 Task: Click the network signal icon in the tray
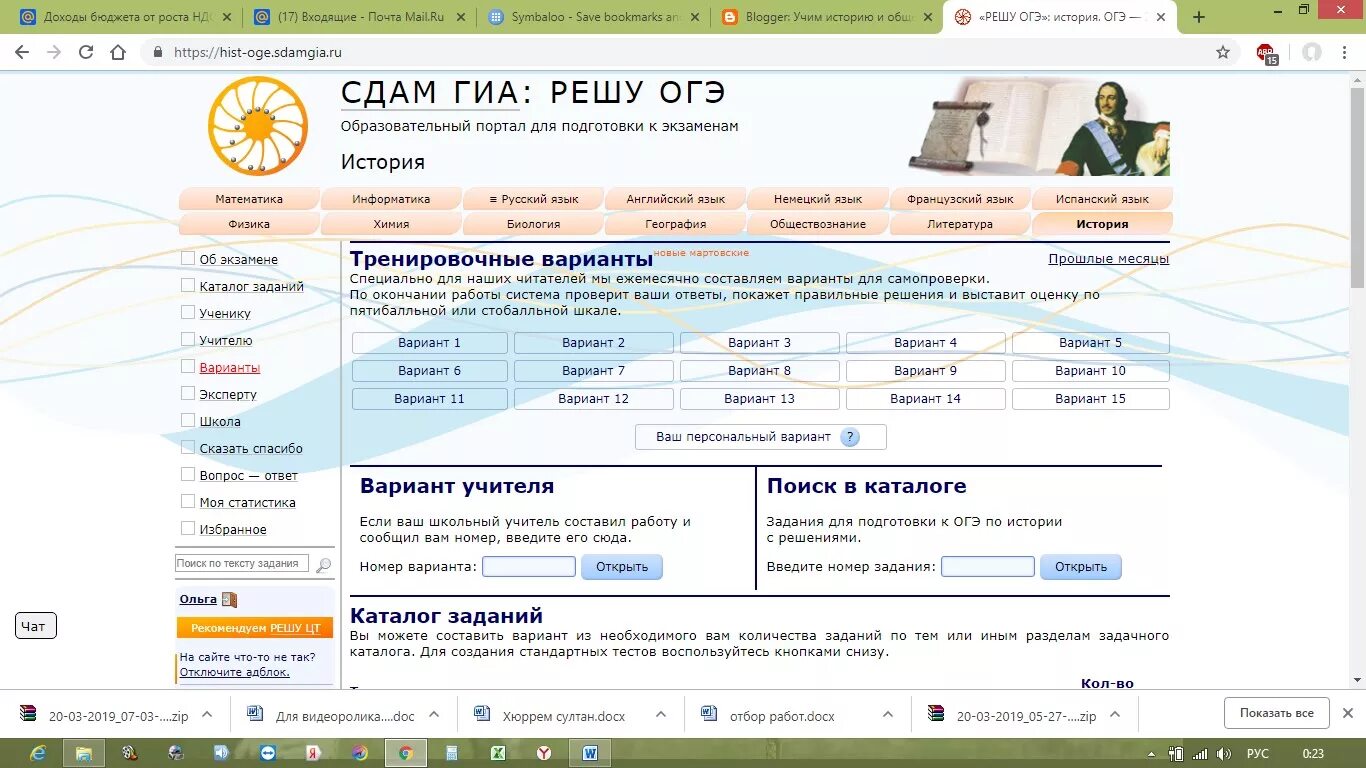click(x=1201, y=754)
